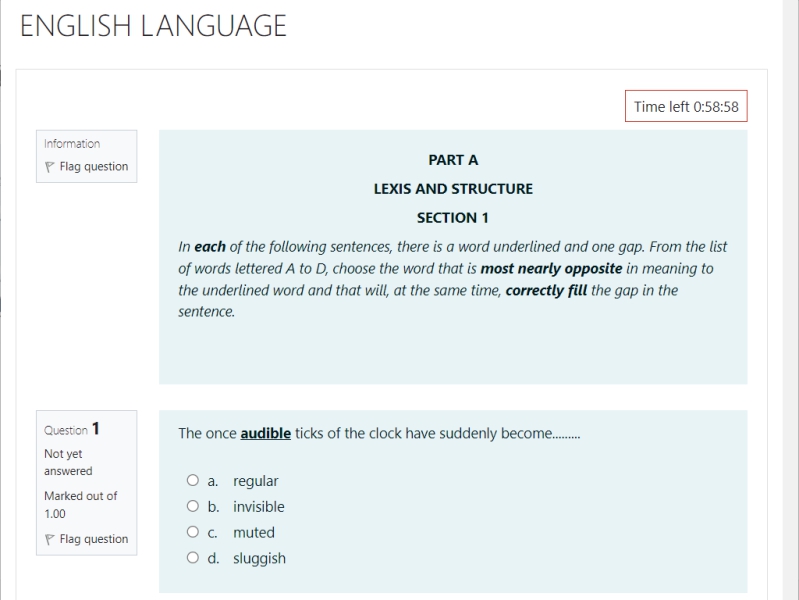Click the 'Not yet answered' status text
This screenshot has height=600, width=799.
68,462
